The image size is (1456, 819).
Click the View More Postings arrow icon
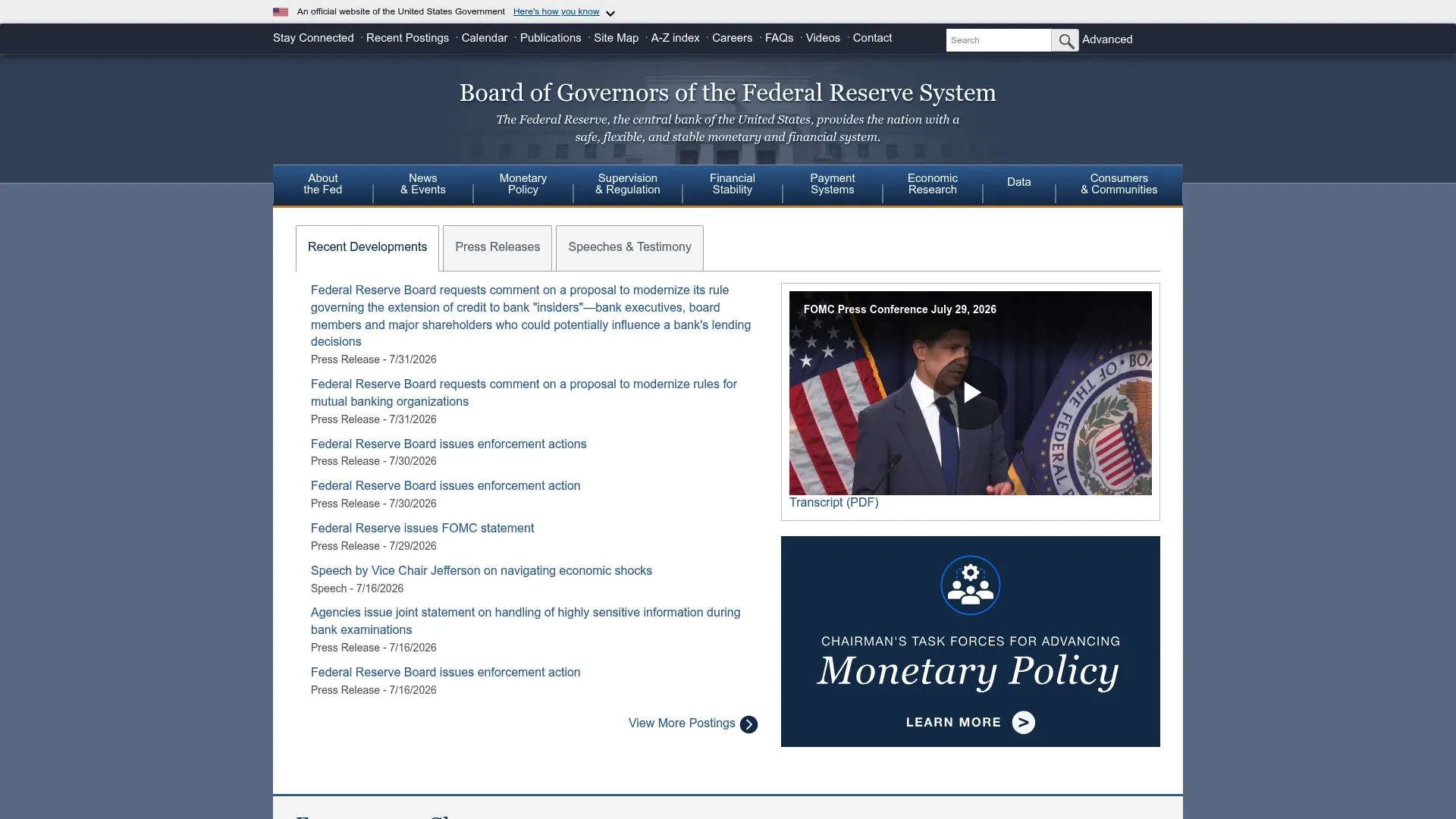[x=748, y=724]
